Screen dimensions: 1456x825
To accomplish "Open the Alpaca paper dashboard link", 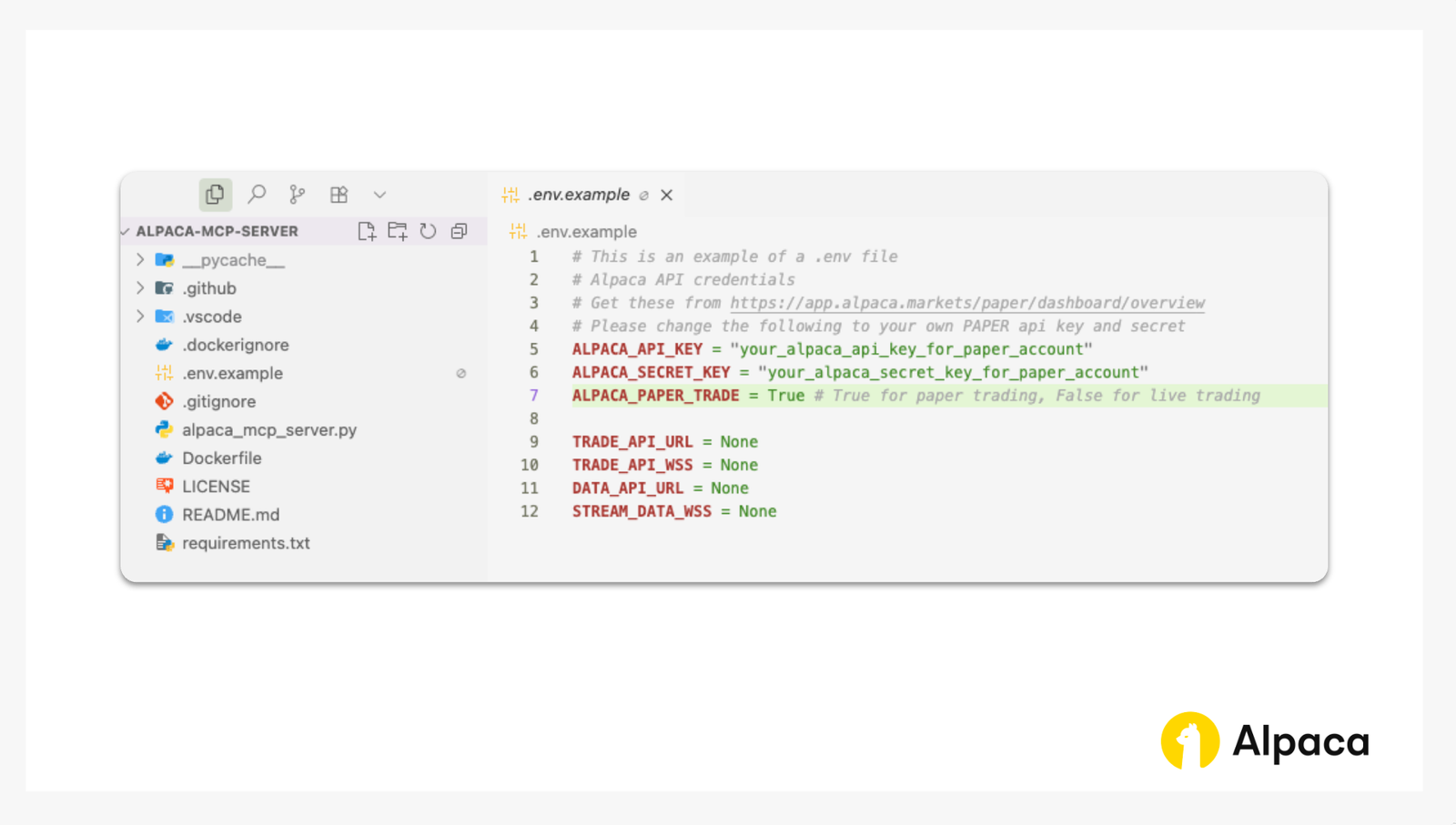I will click(966, 302).
